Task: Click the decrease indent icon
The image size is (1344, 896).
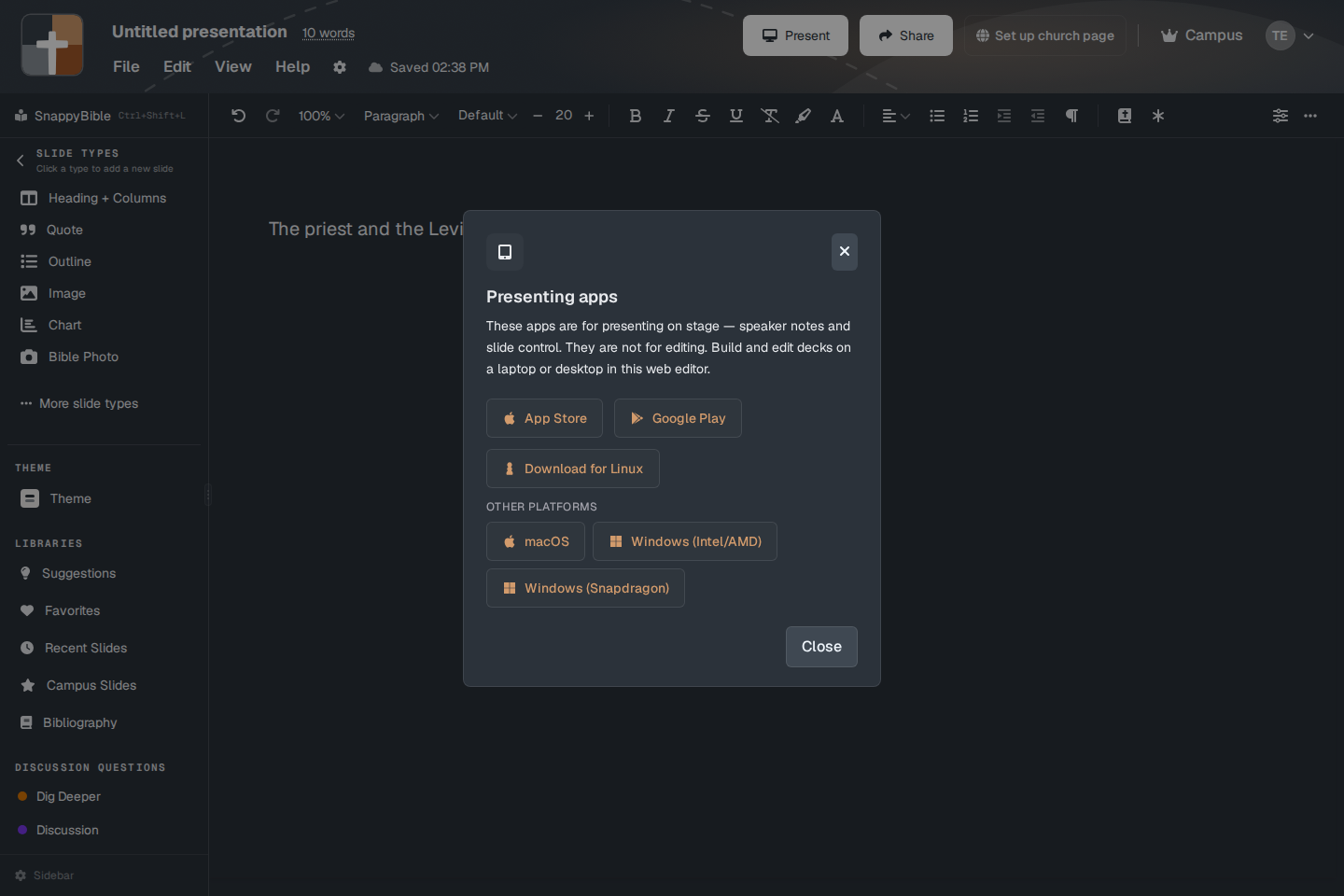Action: pyautogui.click(x=1038, y=116)
